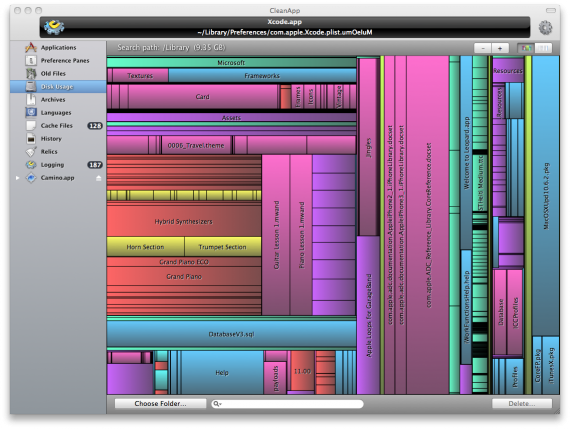Image resolution: width=570 pixels, height=429 pixels.
Task: Expand Camino.app disclosure triangle
Action: pos(17,178)
